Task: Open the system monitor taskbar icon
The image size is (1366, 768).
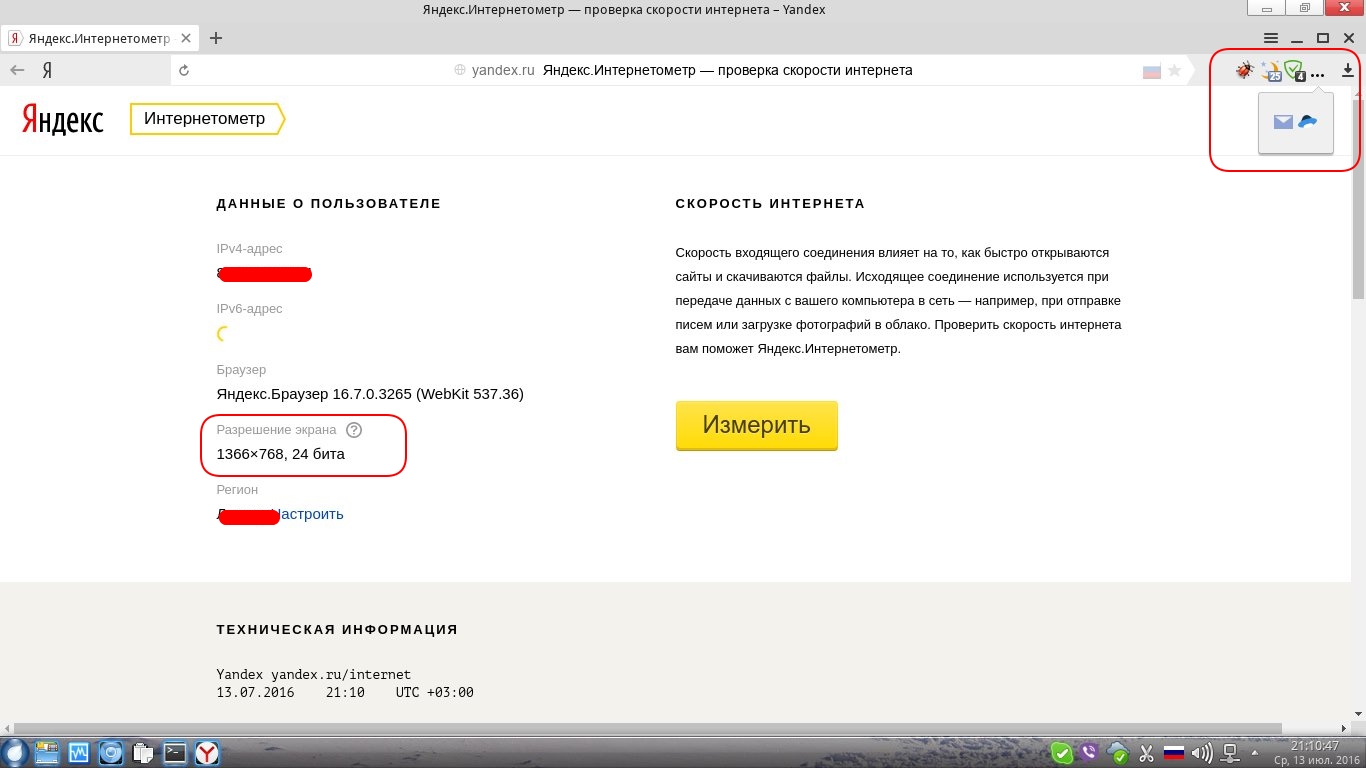Action: coord(79,752)
